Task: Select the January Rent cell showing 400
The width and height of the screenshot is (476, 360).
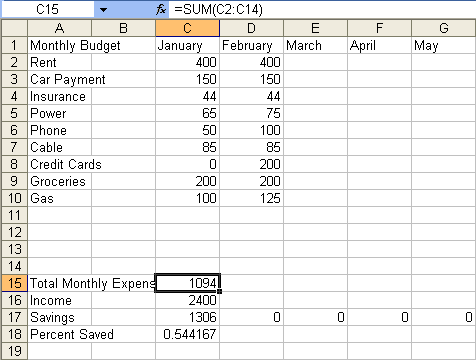Action: [187, 62]
